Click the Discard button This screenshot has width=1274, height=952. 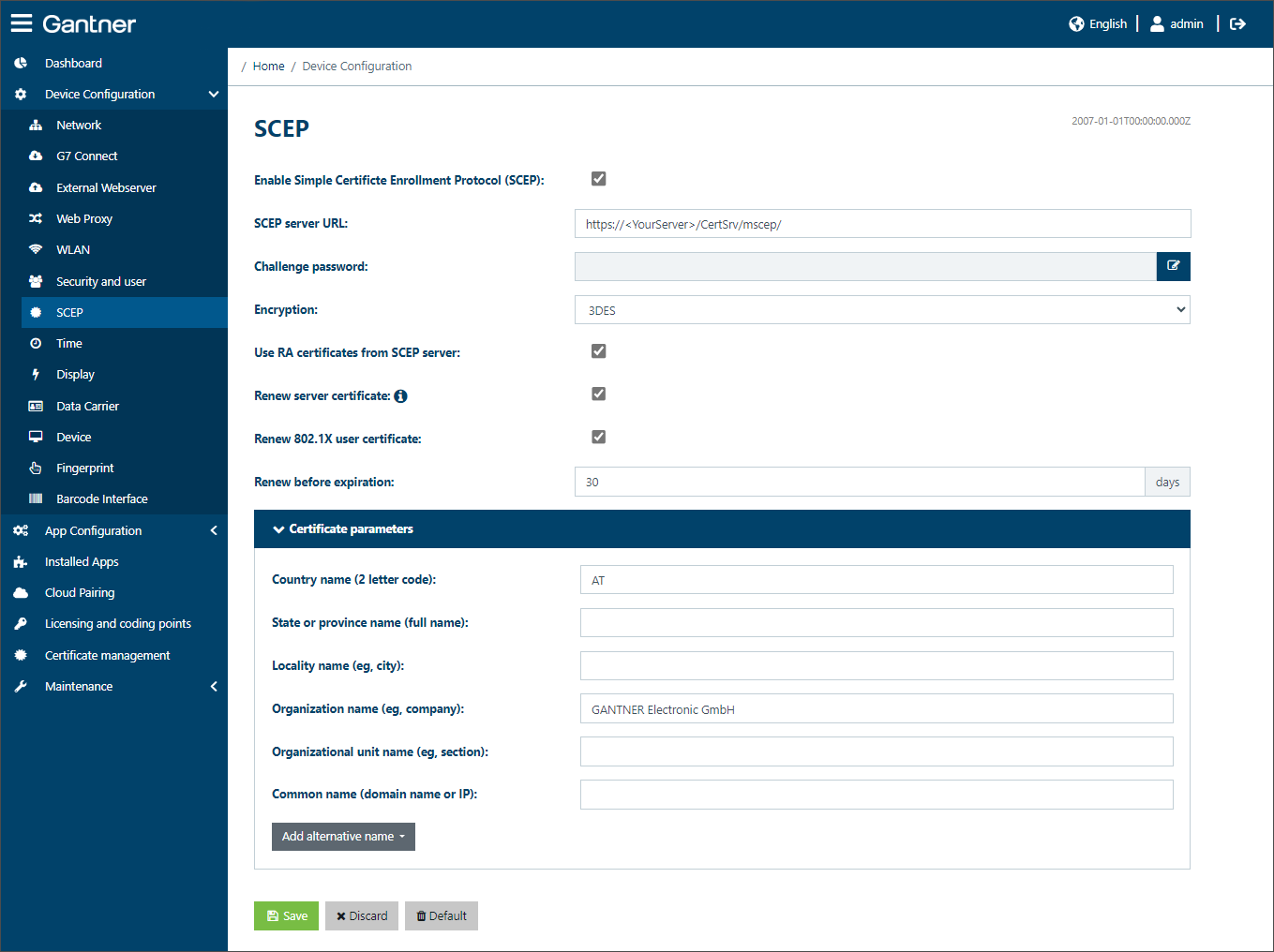click(362, 915)
